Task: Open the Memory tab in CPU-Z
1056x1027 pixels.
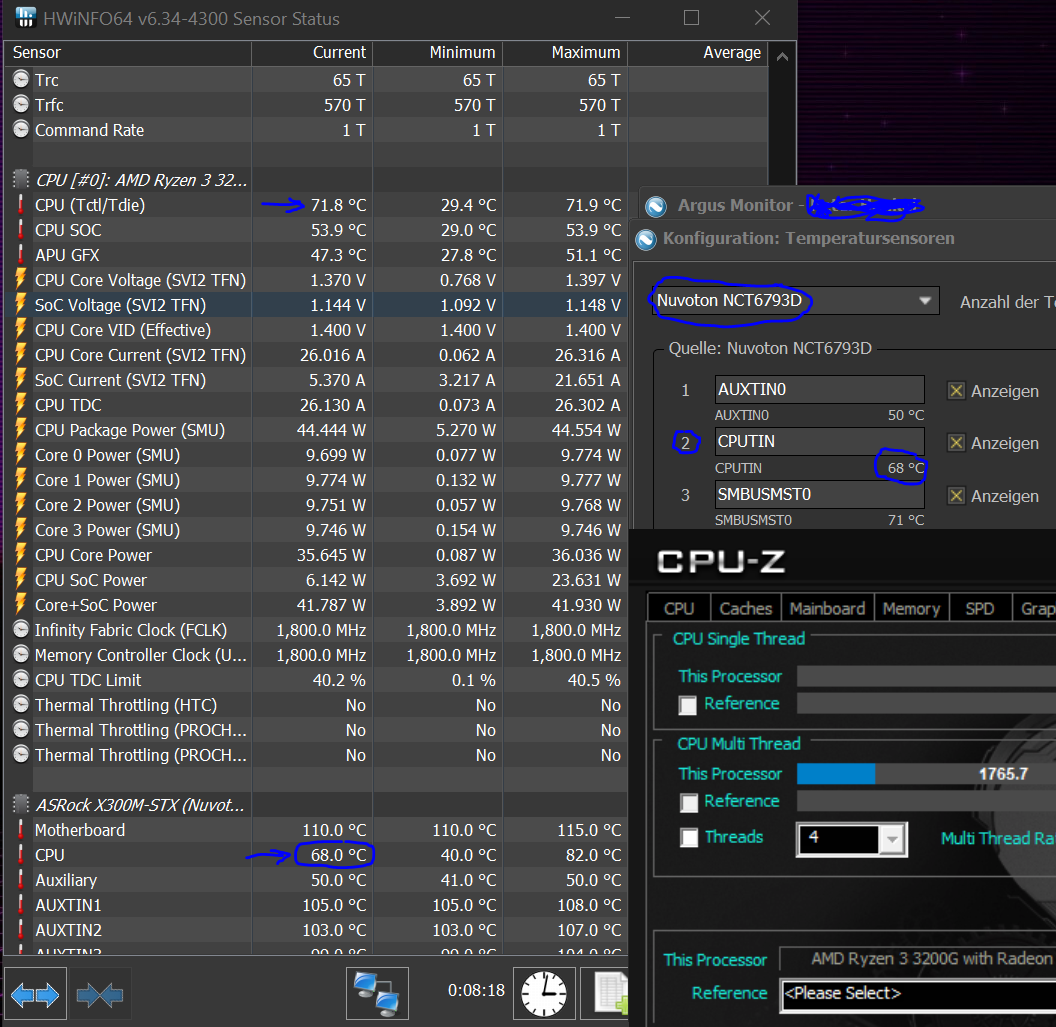Action: click(911, 608)
